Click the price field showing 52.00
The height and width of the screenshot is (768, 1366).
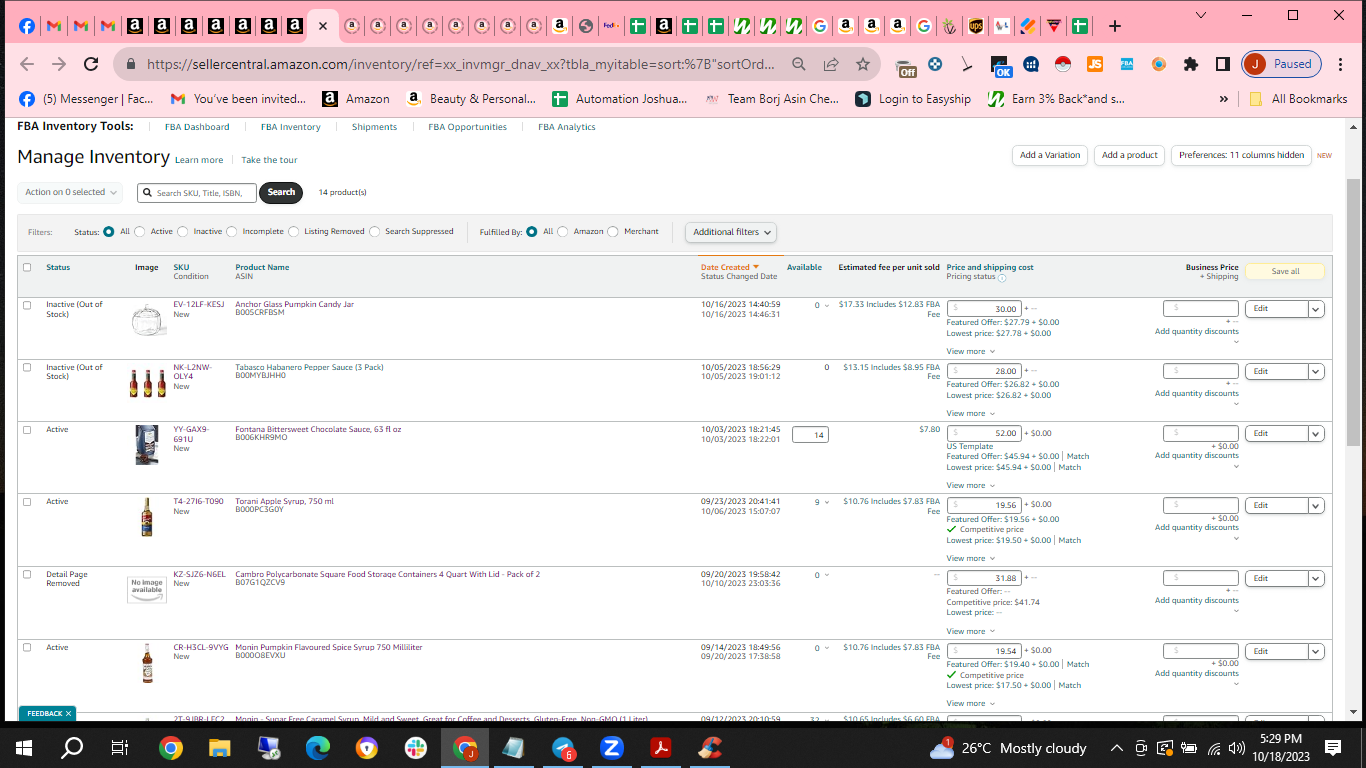pos(984,434)
